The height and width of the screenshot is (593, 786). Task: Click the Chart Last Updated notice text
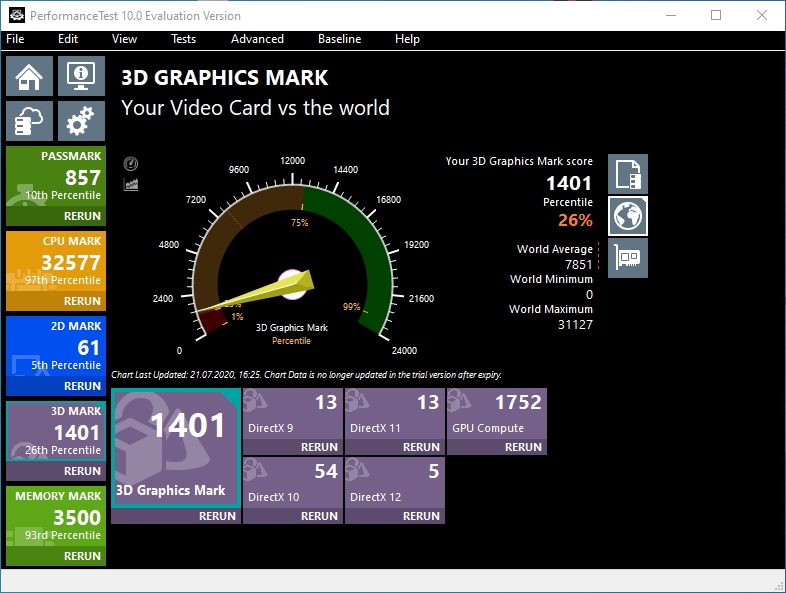tap(306, 374)
